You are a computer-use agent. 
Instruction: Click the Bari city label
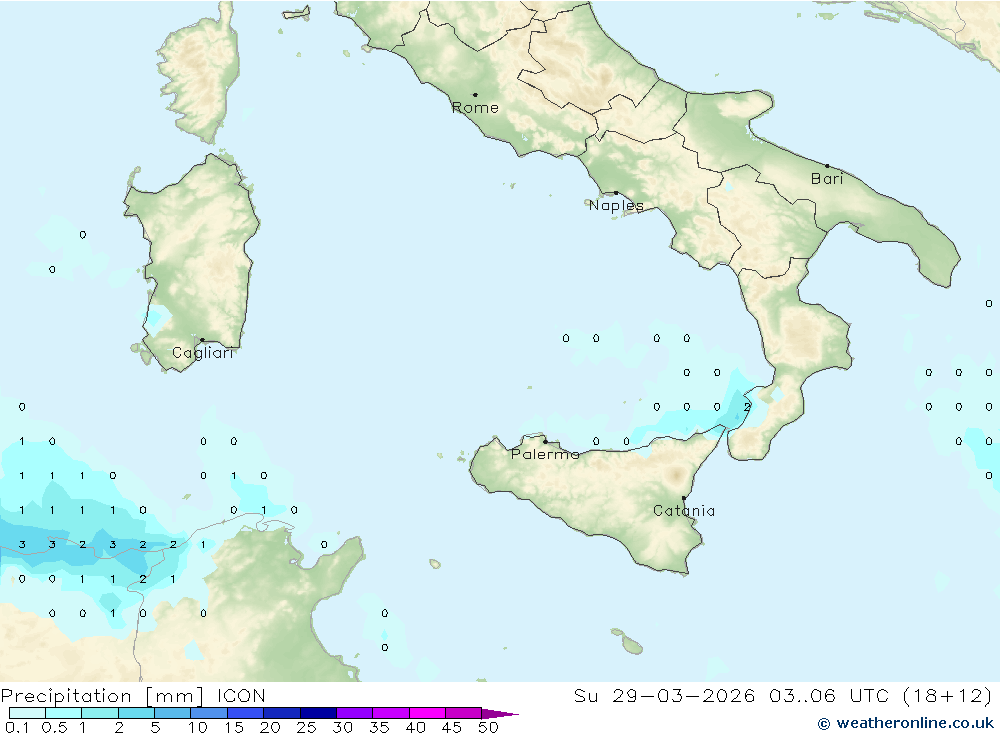pyautogui.click(x=827, y=179)
